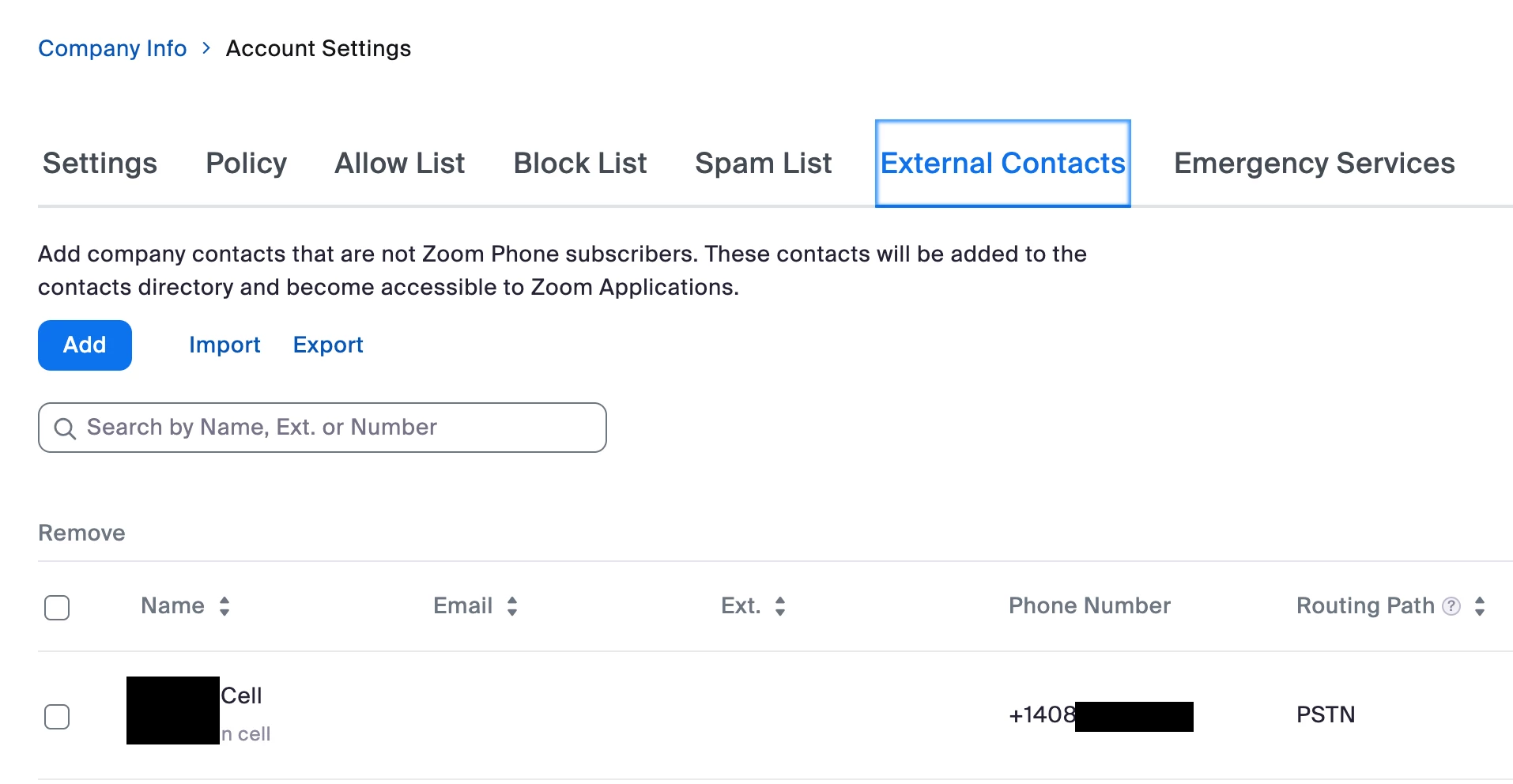
Task: Toggle the select-all contacts checkbox
Action: pos(57,608)
